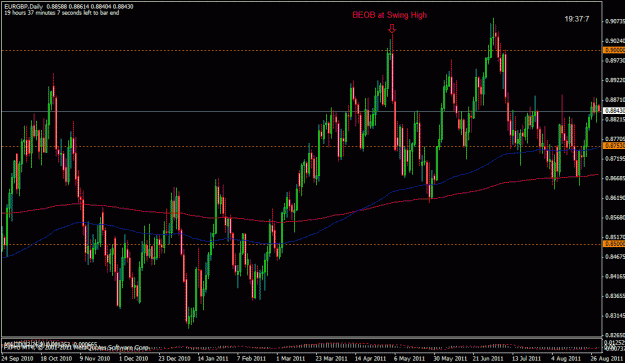Click the 13 Jul 2011 date label
625x363 pixels.
pos(527,358)
